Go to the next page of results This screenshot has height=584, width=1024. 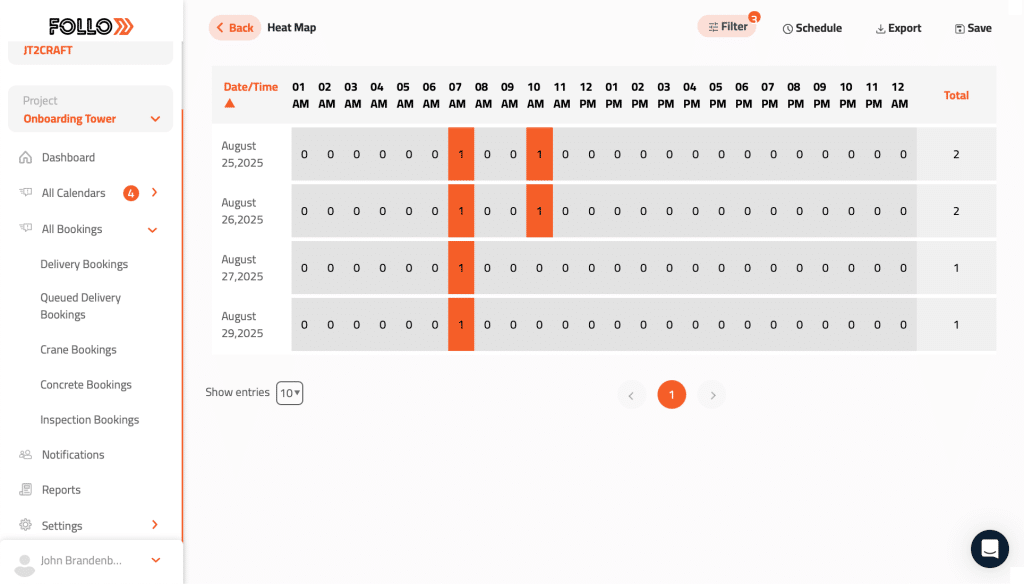point(712,394)
